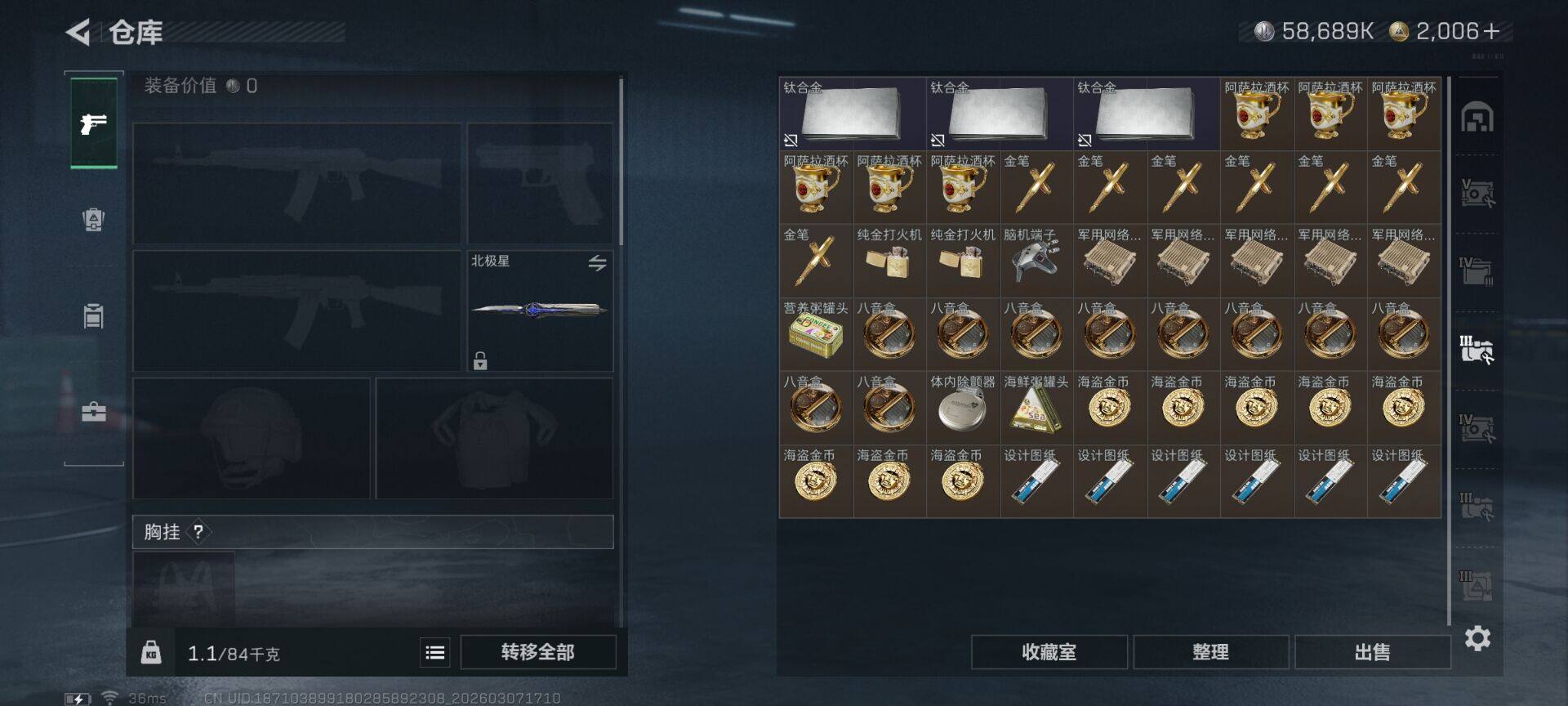Click the 转移全部 button

pos(538,652)
